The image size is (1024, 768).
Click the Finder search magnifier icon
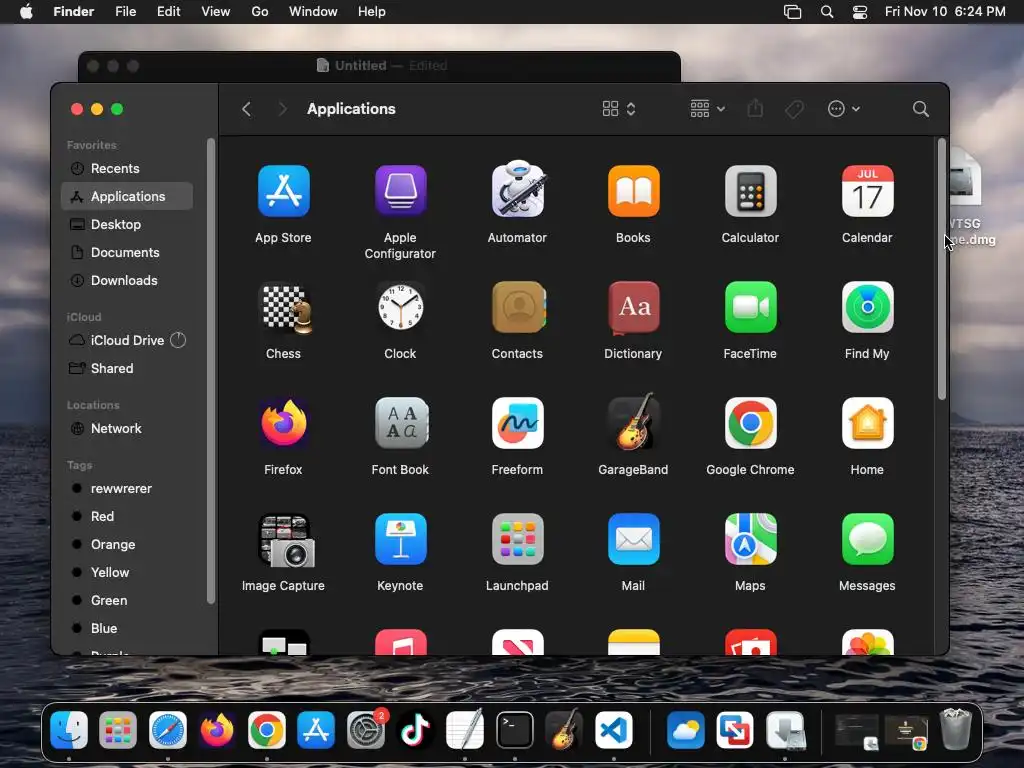pos(920,109)
